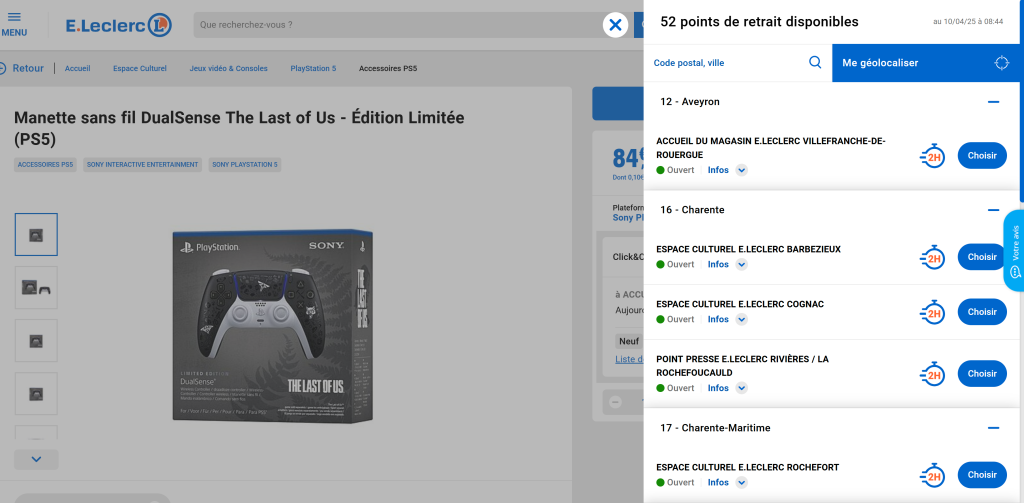This screenshot has width=1024, height=503.
Task: Choose Espace Culturel Rochefort
Action: pos(982,475)
